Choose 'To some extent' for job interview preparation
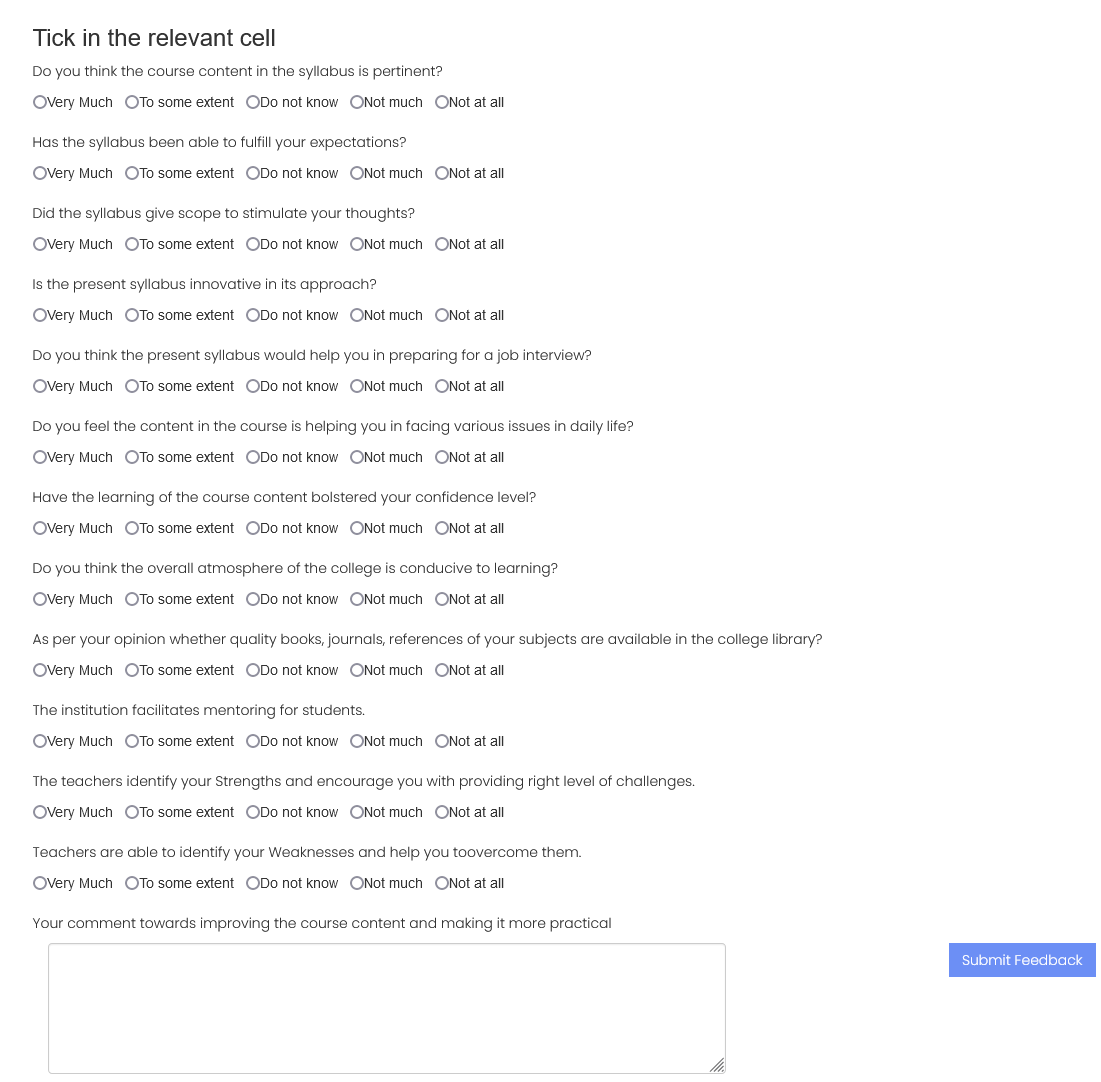The width and height of the screenshot is (1101, 1082). click(132, 386)
